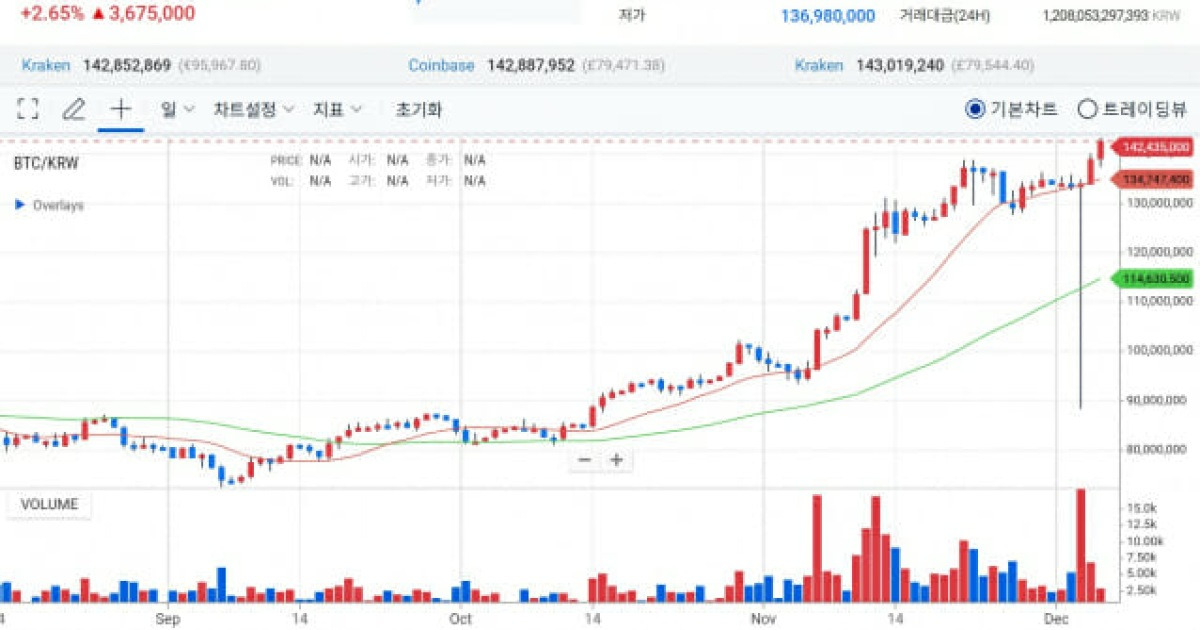The image size is (1200, 630).
Task: Click the Coinbase price 142,887,952
Action: (x=531, y=65)
